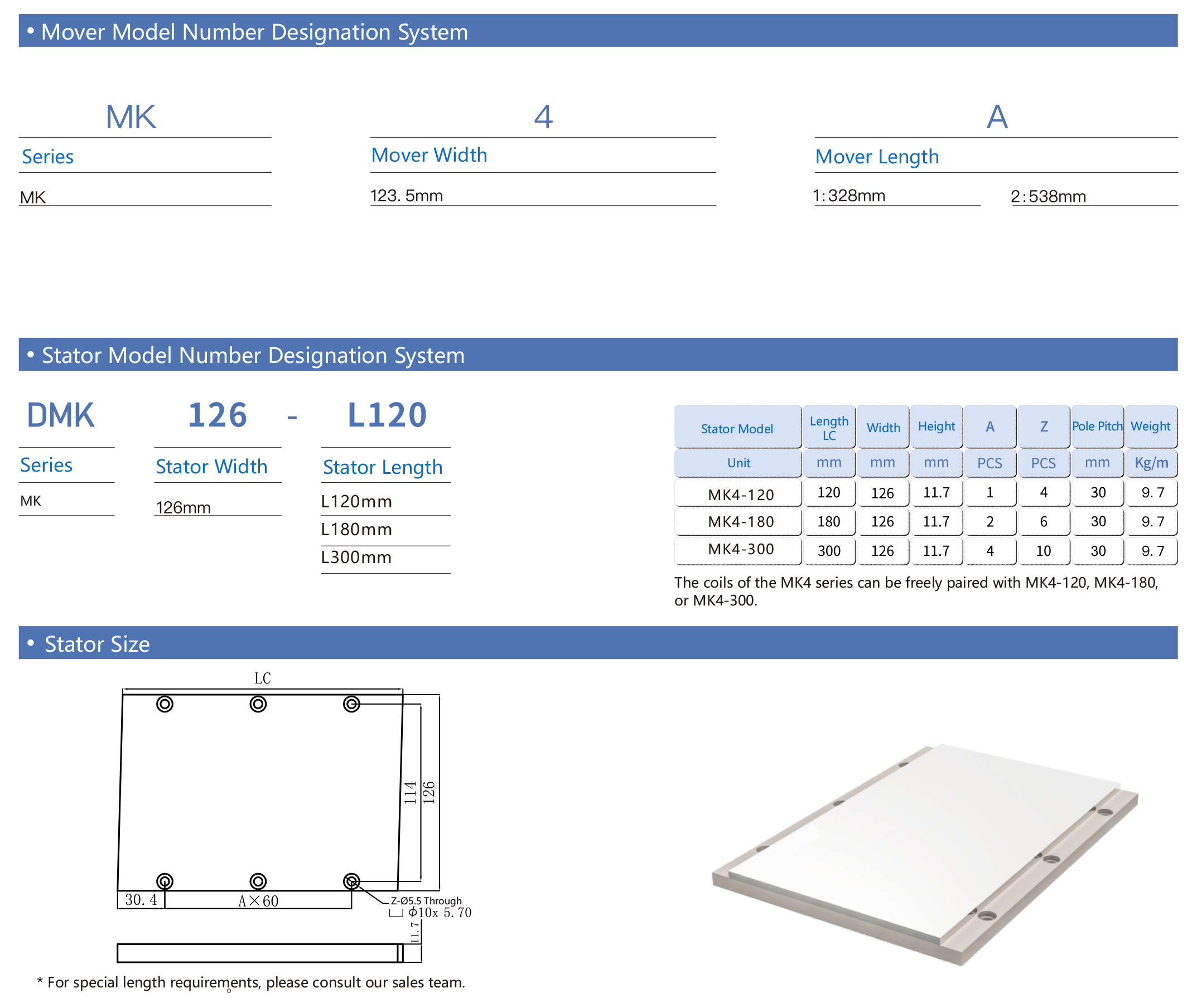This screenshot has width=1192, height=1008.
Task: Click the Weight column header
Action: (1150, 427)
